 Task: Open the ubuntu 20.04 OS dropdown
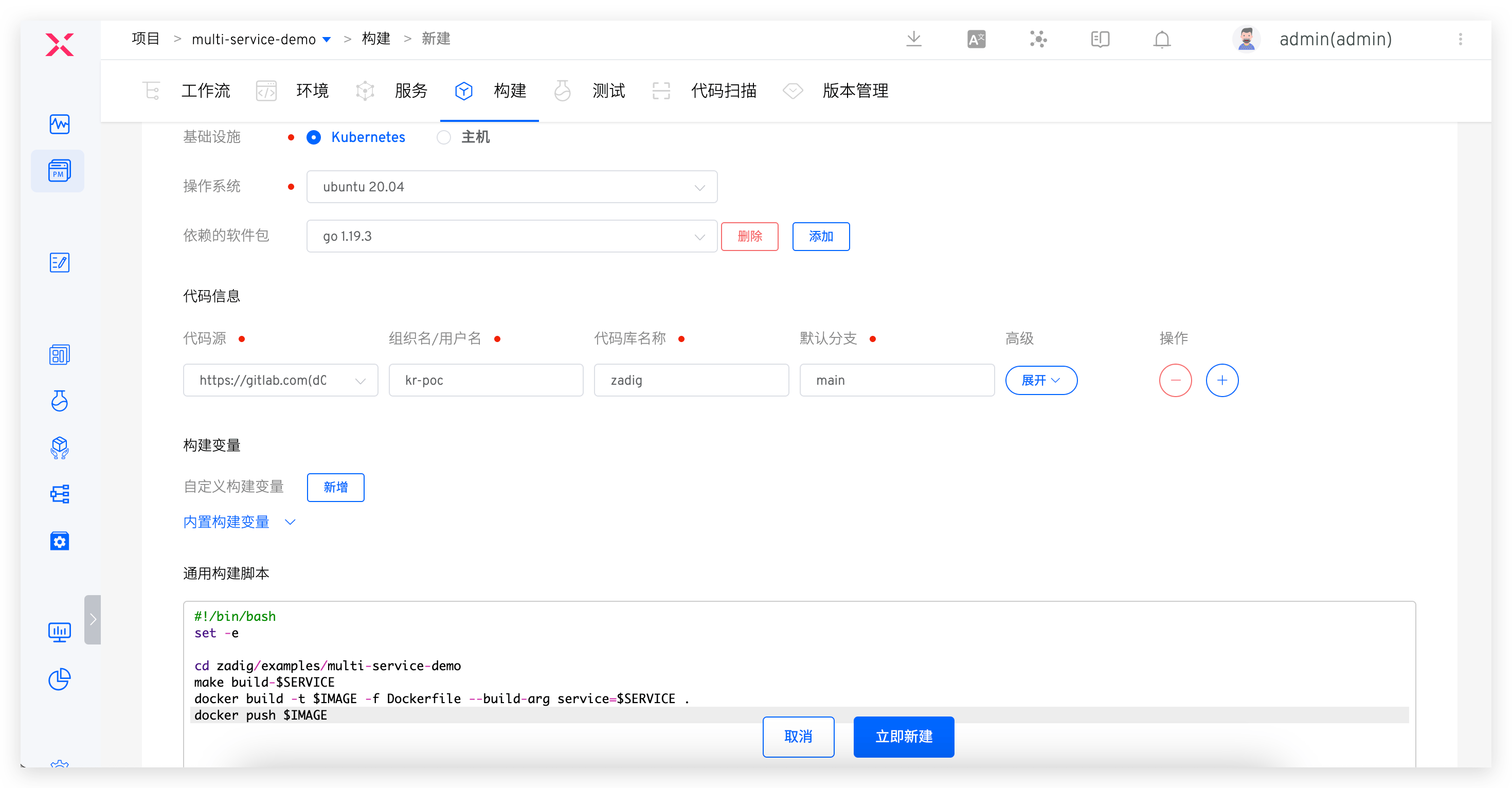[x=511, y=187]
